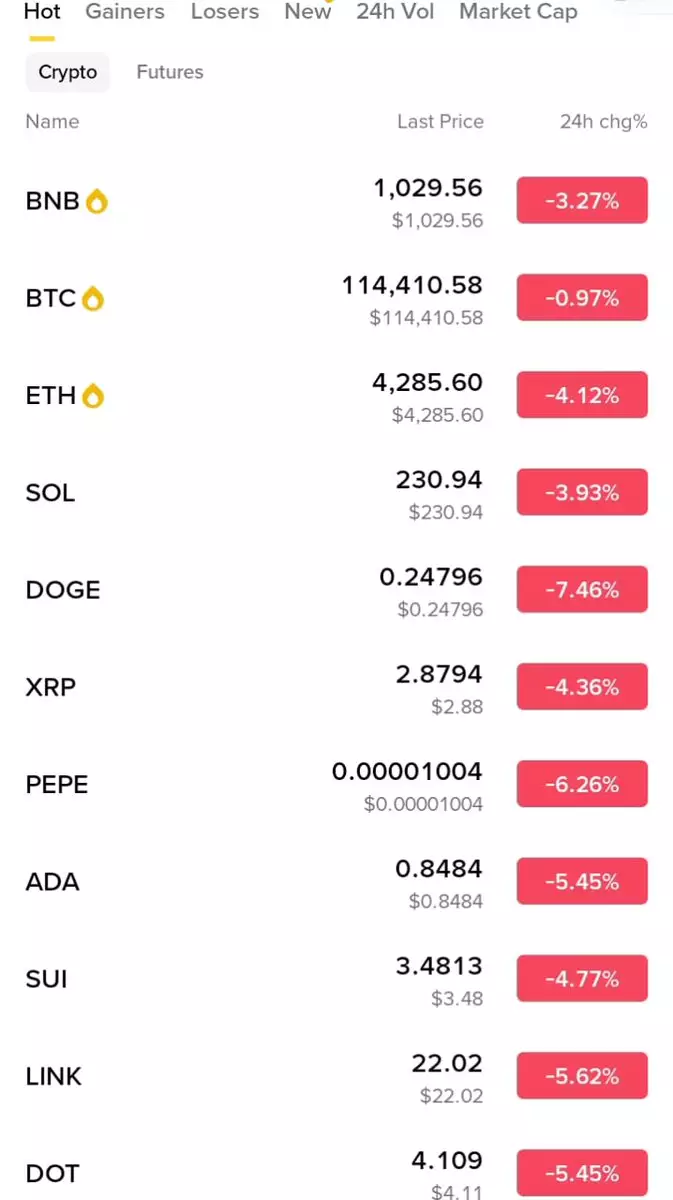The image size is (673, 1200).
Task: Select the Hot tab
Action: coord(42,12)
